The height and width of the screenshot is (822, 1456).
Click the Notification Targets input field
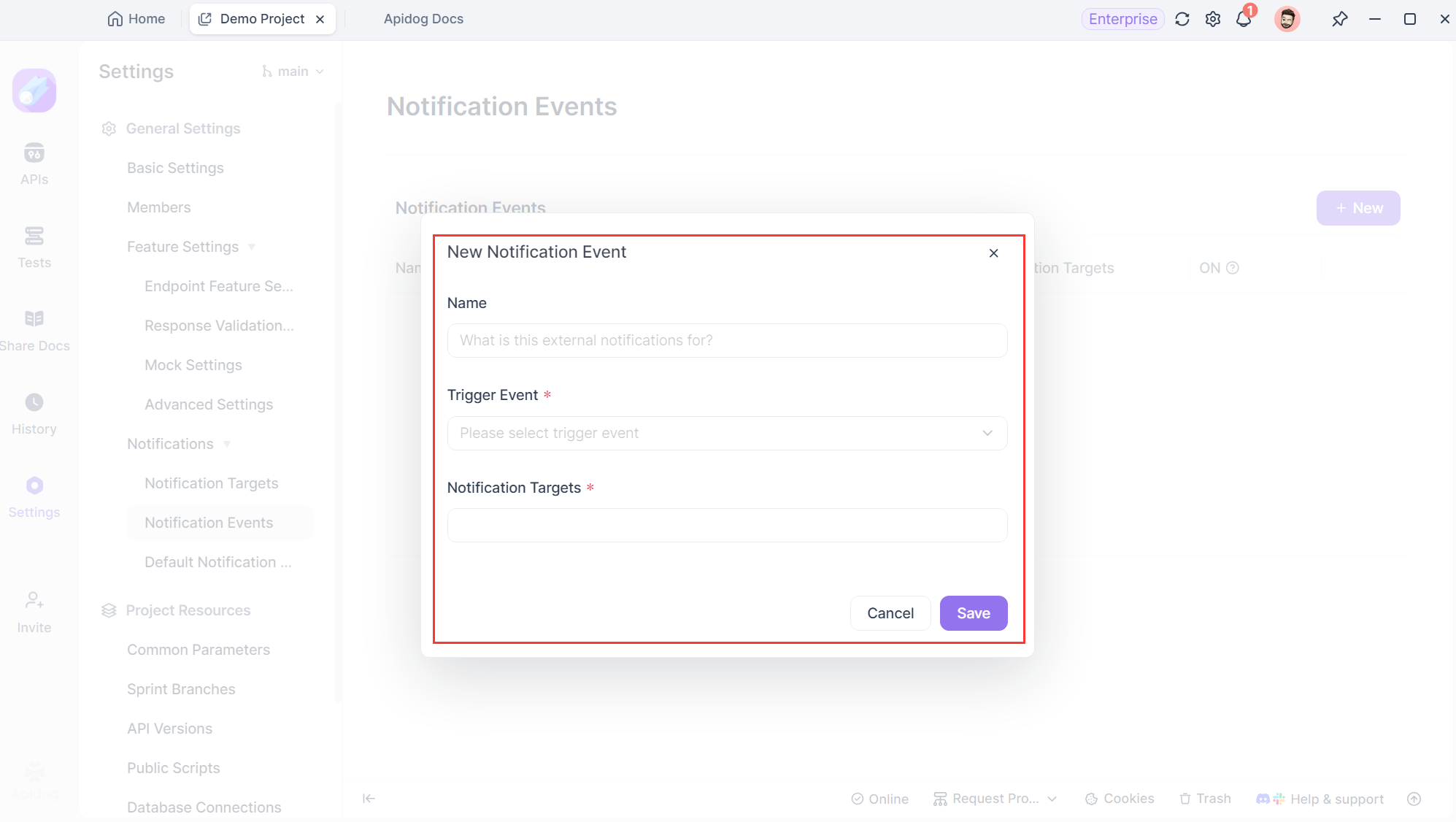pos(727,525)
